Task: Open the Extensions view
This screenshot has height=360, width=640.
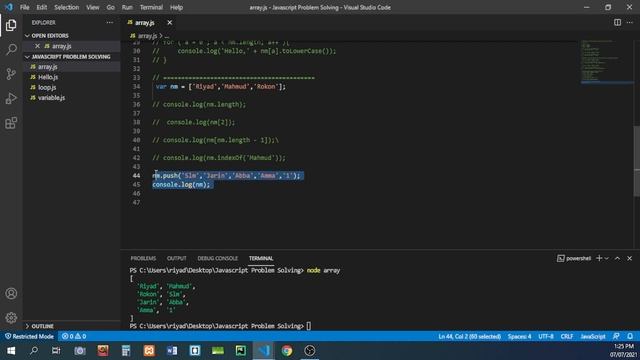Action: (x=11, y=123)
